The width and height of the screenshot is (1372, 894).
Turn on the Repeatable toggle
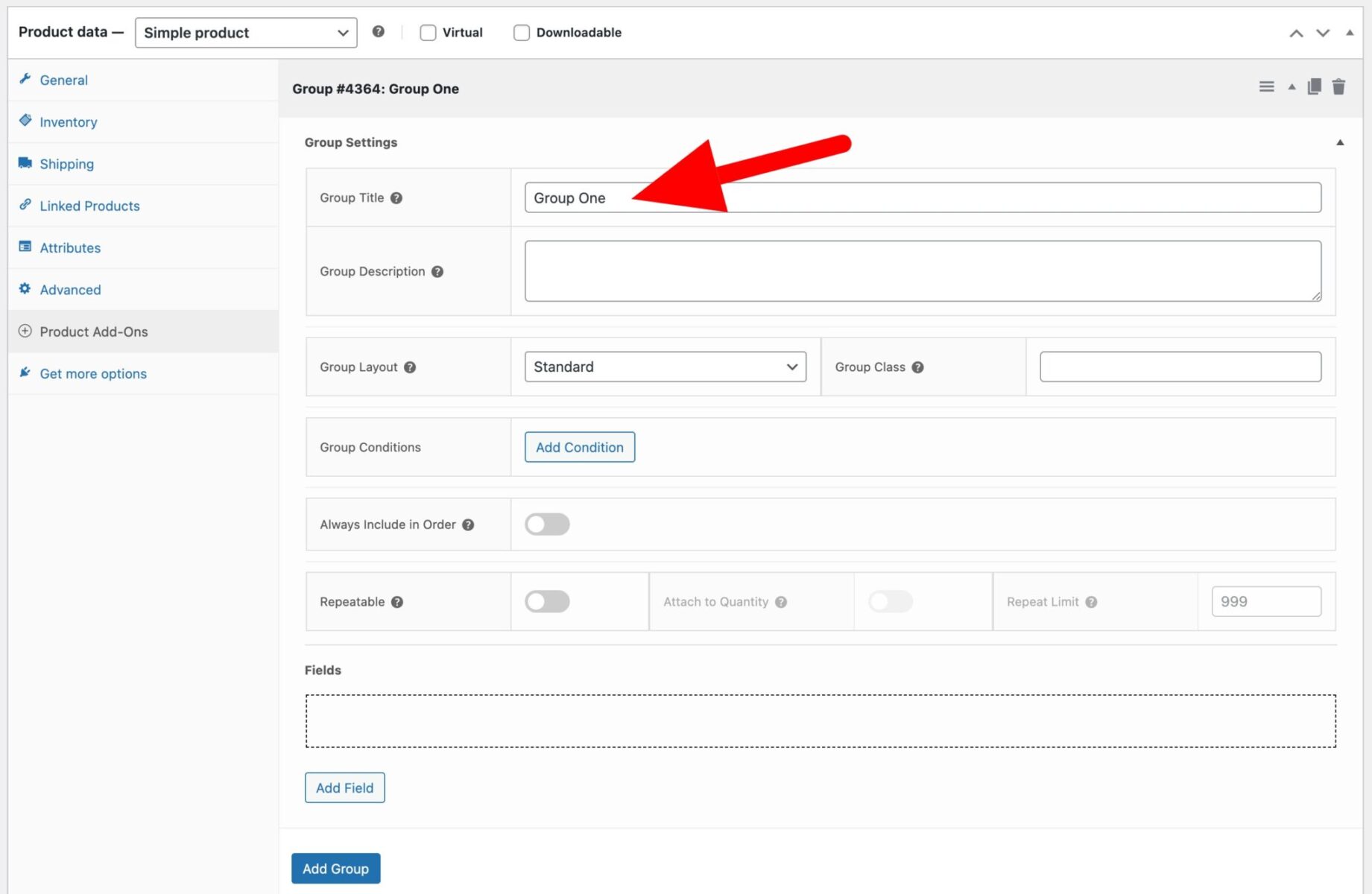pos(547,602)
